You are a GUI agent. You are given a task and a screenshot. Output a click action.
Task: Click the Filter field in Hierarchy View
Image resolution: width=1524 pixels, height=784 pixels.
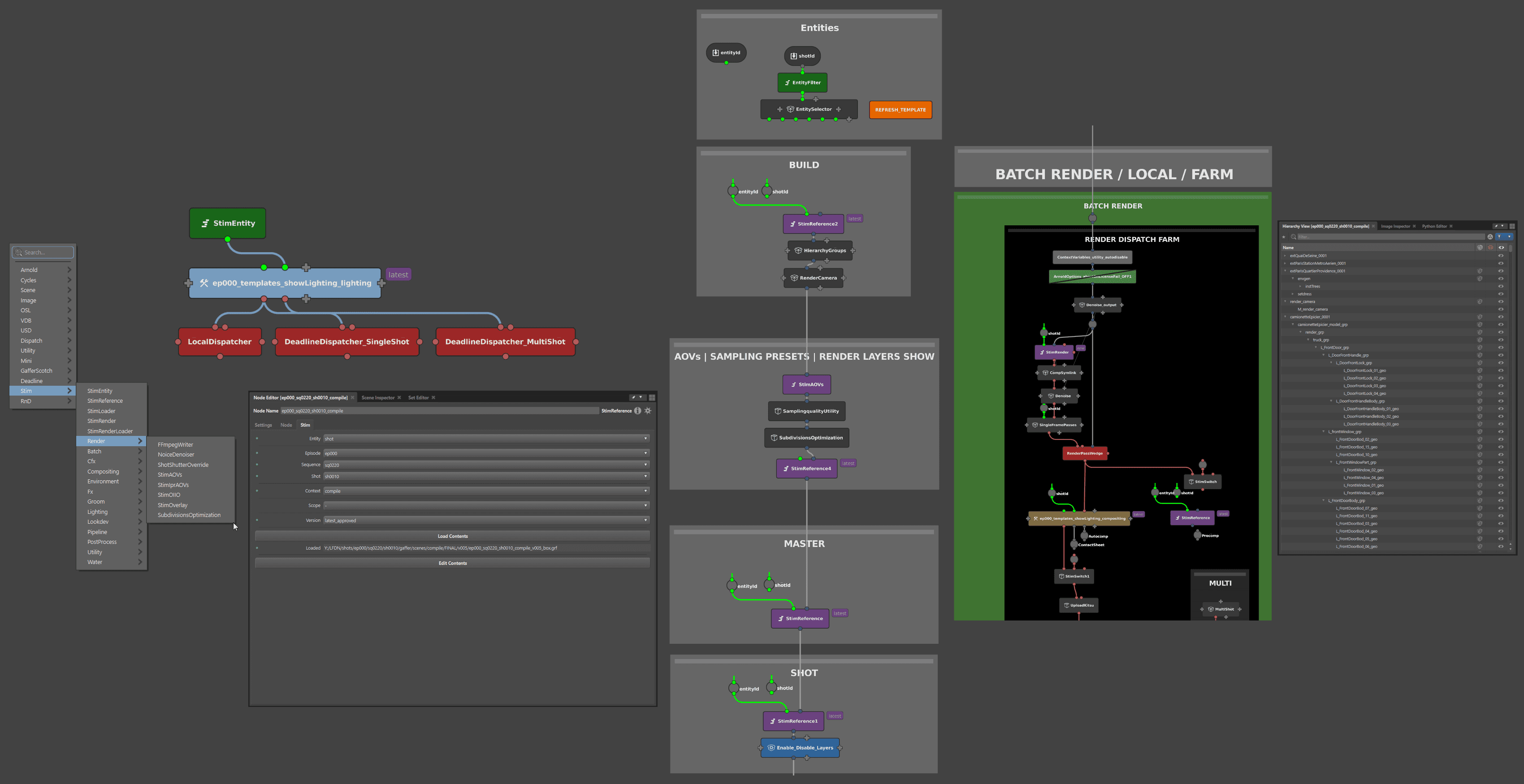tap(1391, 237)
